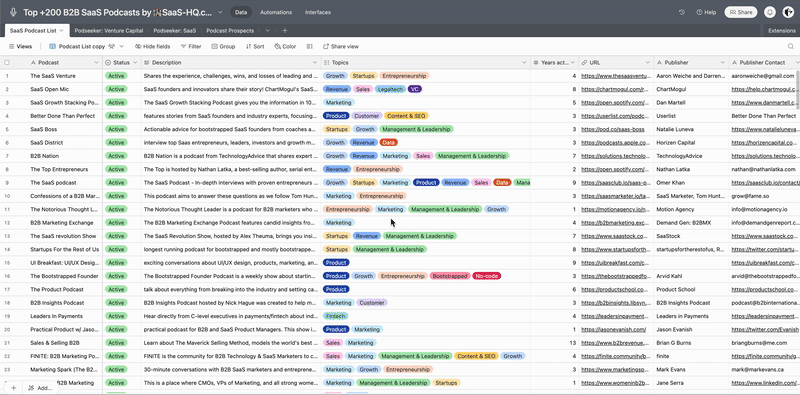Open the search magnifier icon
The image size is (800, 395).
(791, 46)
